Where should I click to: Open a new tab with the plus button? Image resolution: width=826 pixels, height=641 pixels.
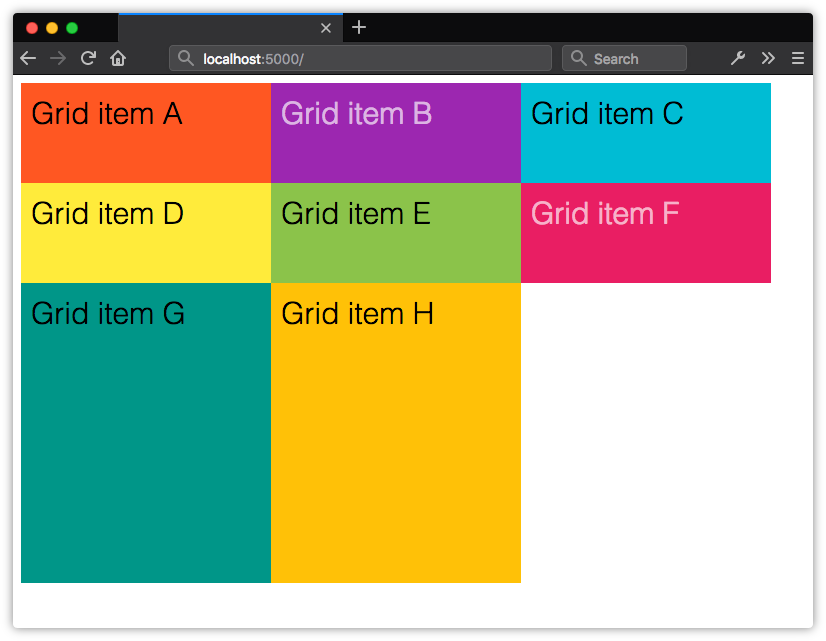coord(359,27)
